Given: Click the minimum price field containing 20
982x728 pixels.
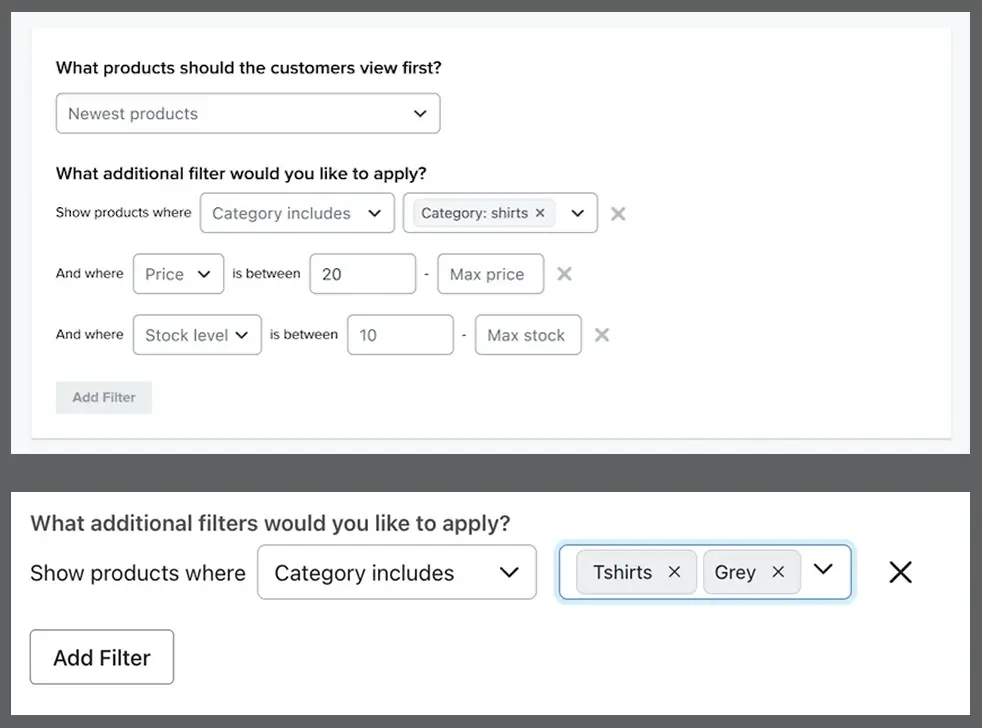Looking at the screenshot, I should pyautogui.click(x=363, y=274).
